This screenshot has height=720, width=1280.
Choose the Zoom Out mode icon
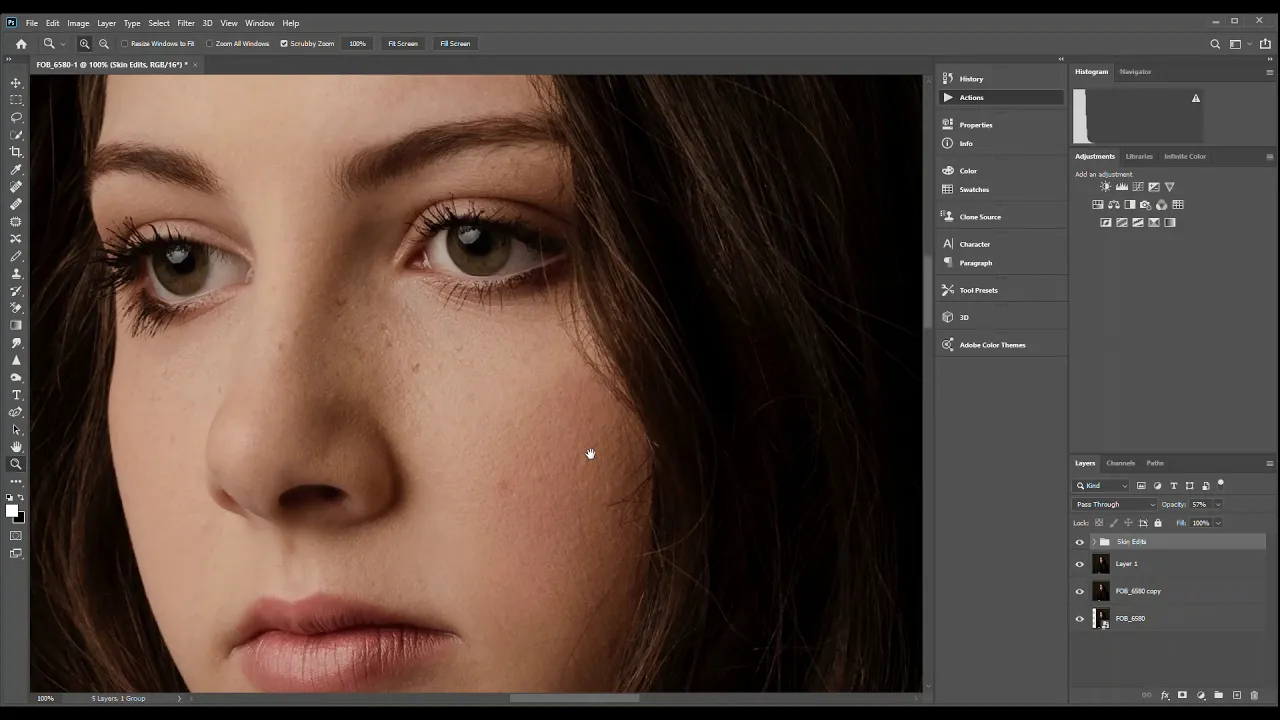(x=104, y=44)
